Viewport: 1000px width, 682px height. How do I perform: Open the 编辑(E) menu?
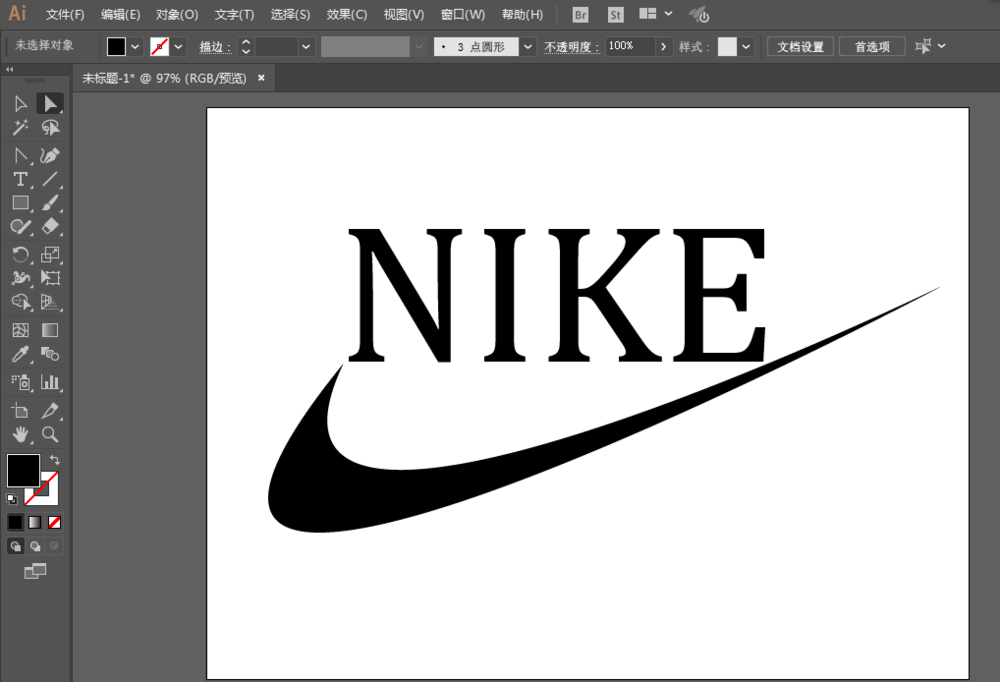coord(121,15)
